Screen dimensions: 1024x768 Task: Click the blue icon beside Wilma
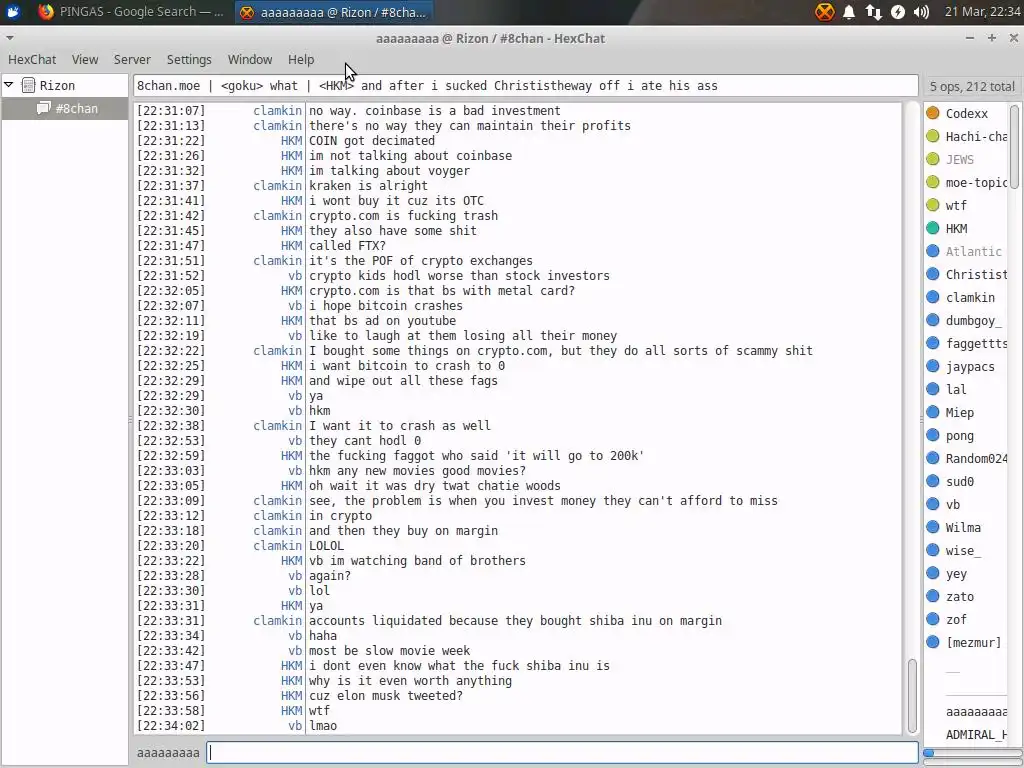[x=933, y=528]
